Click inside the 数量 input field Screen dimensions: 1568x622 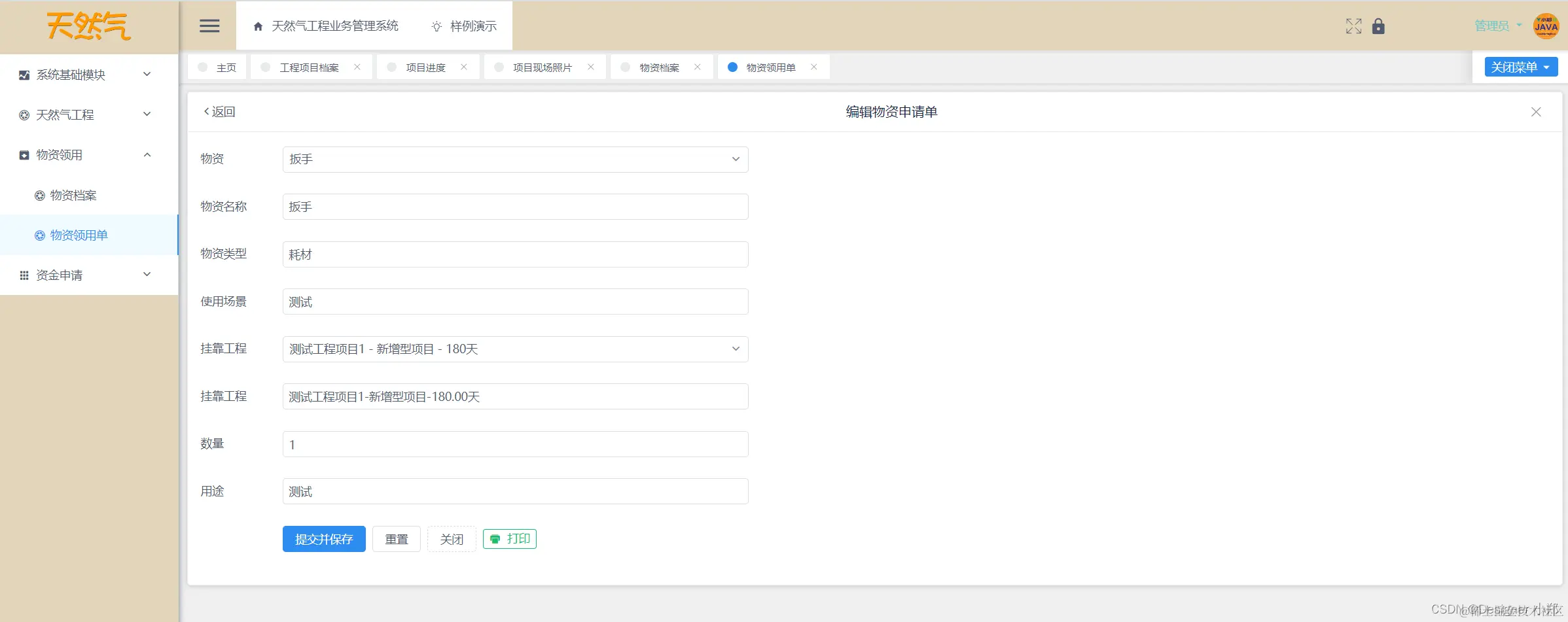tap(514, 443)
